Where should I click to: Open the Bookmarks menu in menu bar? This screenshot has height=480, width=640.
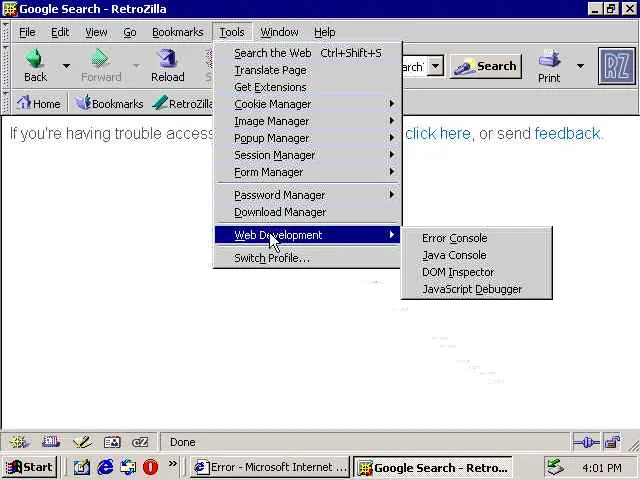(178, 32)
